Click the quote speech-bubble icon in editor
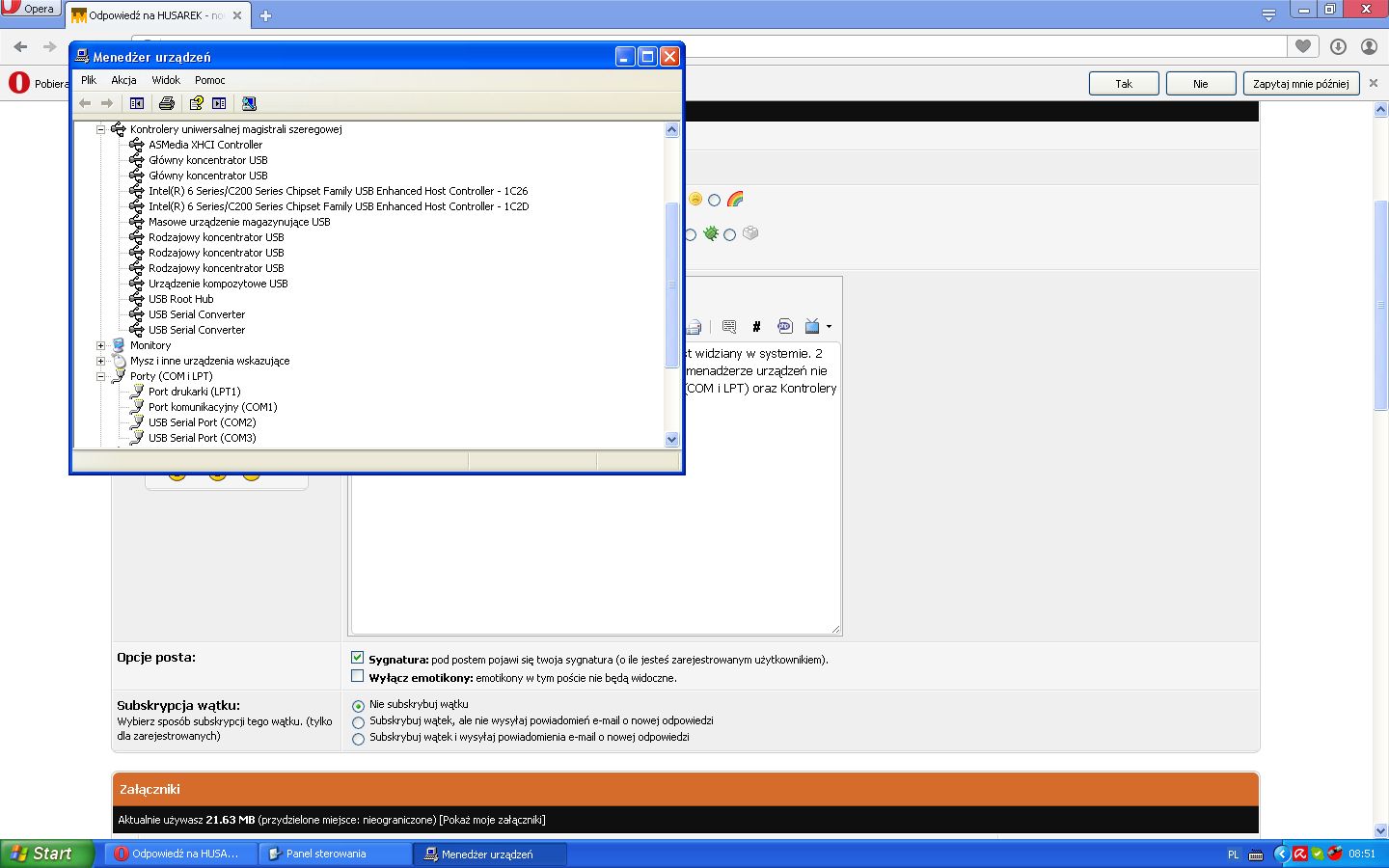Screen dimensions: 1389x868 (729, 326)
